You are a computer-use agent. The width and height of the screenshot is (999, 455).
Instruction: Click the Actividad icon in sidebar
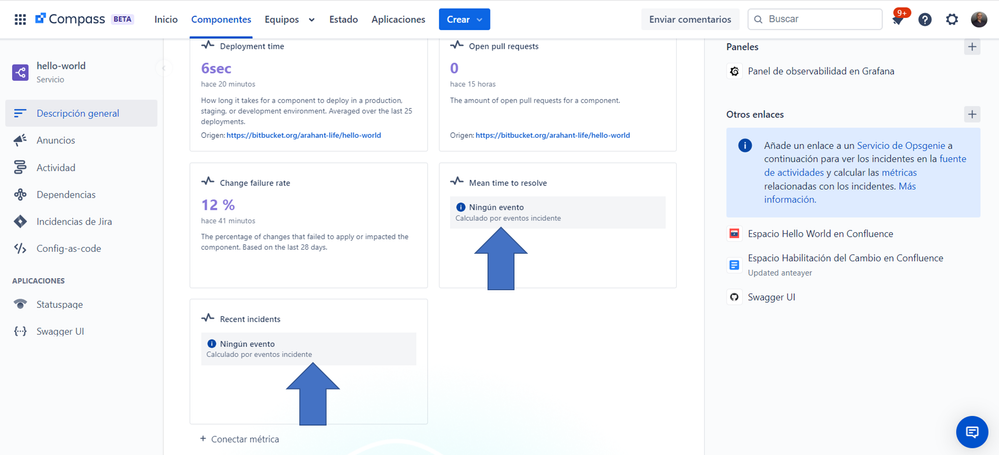click(x=20, y=168)
